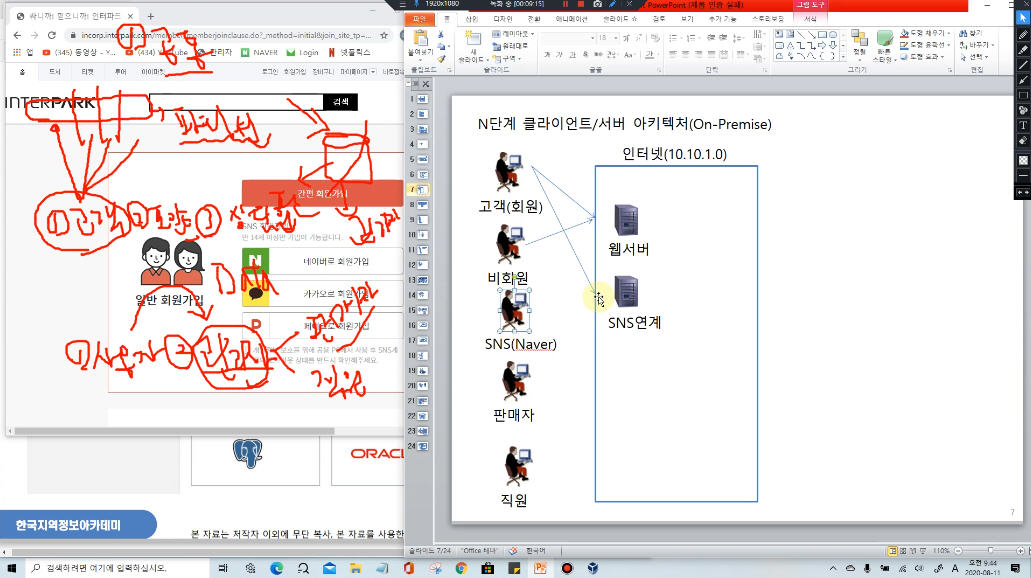Click the Kakao signup button

pyautogui.click(x=322, y=293)
